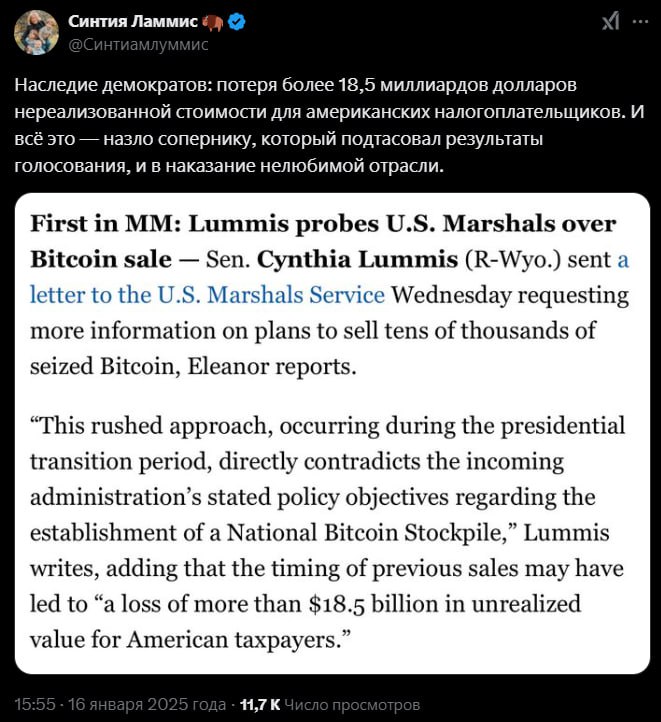661x722 pixels.
Task: Click the display name Синтия Ламмис
Action: tap(133, 21)
